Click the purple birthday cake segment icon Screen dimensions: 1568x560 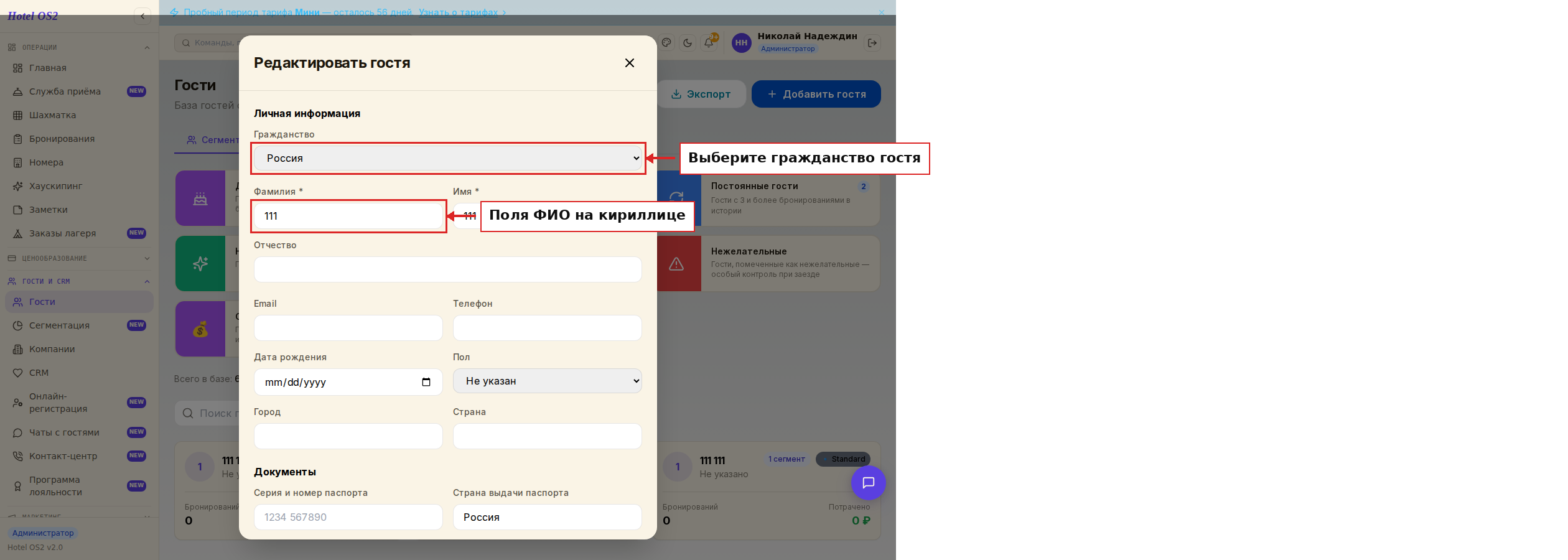pos(200,198)
